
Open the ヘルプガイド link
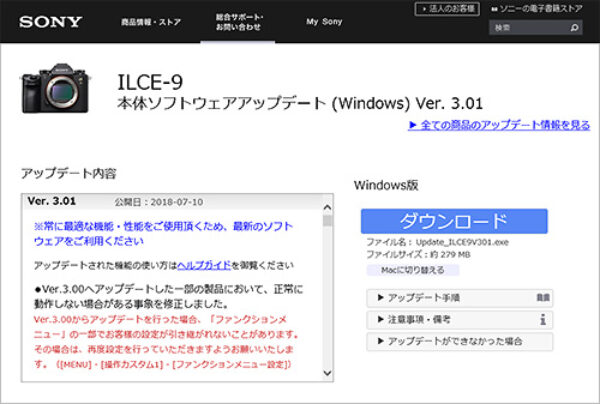[204, 265]
